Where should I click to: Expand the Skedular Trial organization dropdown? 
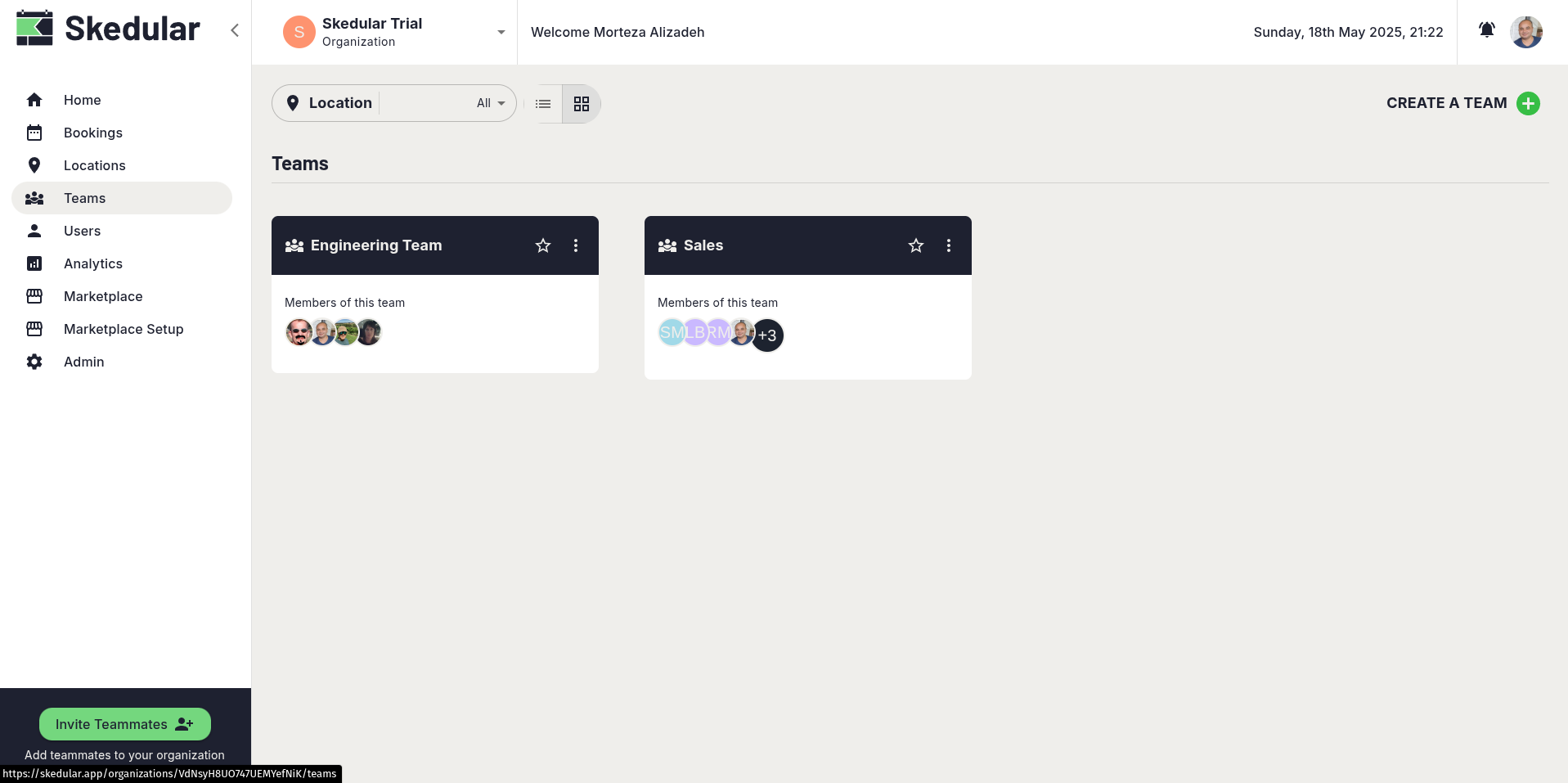(x=500, y=32)
